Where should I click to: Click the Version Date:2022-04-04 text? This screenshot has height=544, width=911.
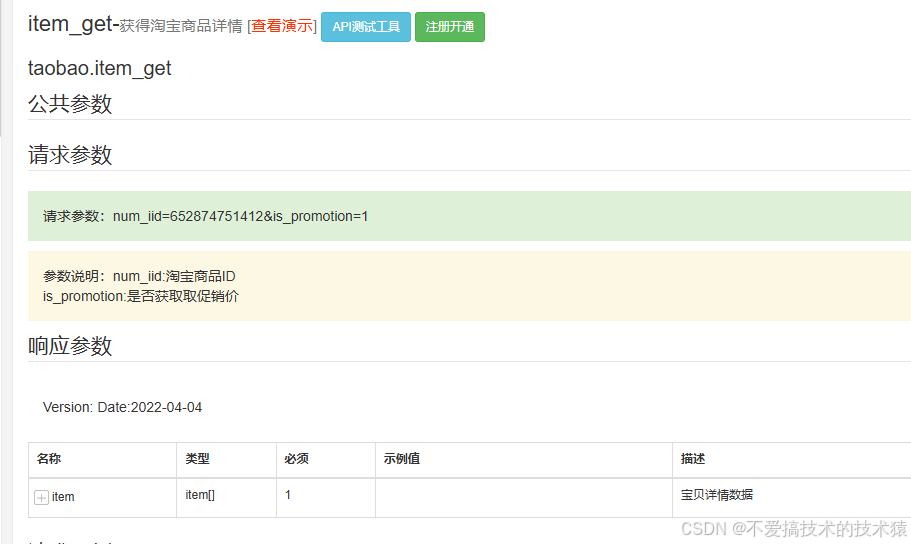(122, 407)
